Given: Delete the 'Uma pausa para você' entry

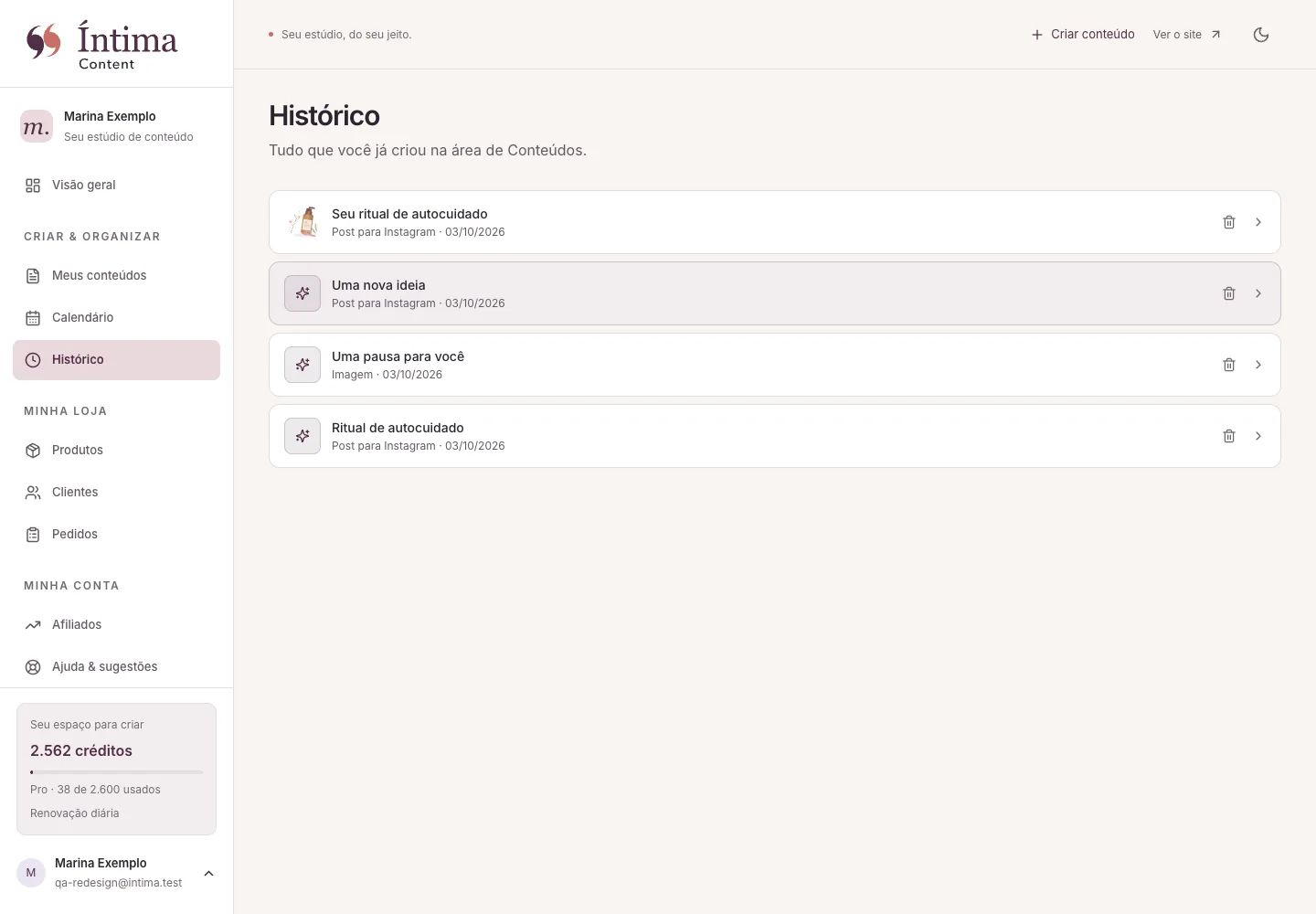Looking at the screenshot, I should 1229,365.
